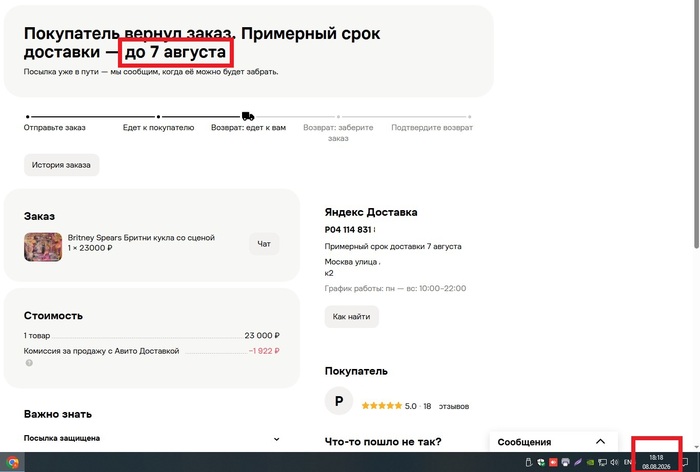
Task: Click the Посылка уже в пути notice text
Action: 151,71
